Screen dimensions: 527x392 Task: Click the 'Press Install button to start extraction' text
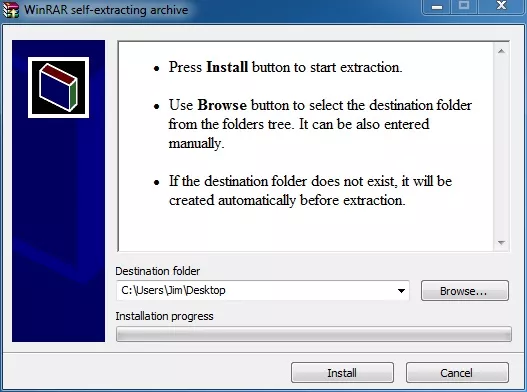click(285, 67)
